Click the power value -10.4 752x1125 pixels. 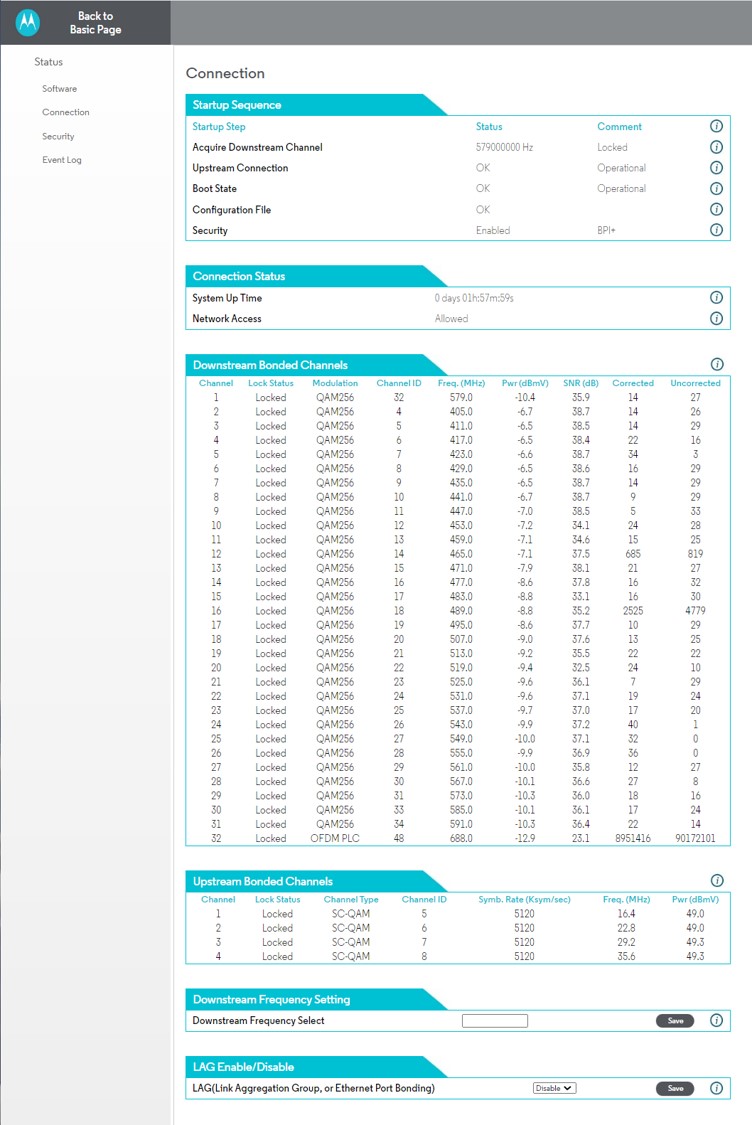tap(525, 397)
